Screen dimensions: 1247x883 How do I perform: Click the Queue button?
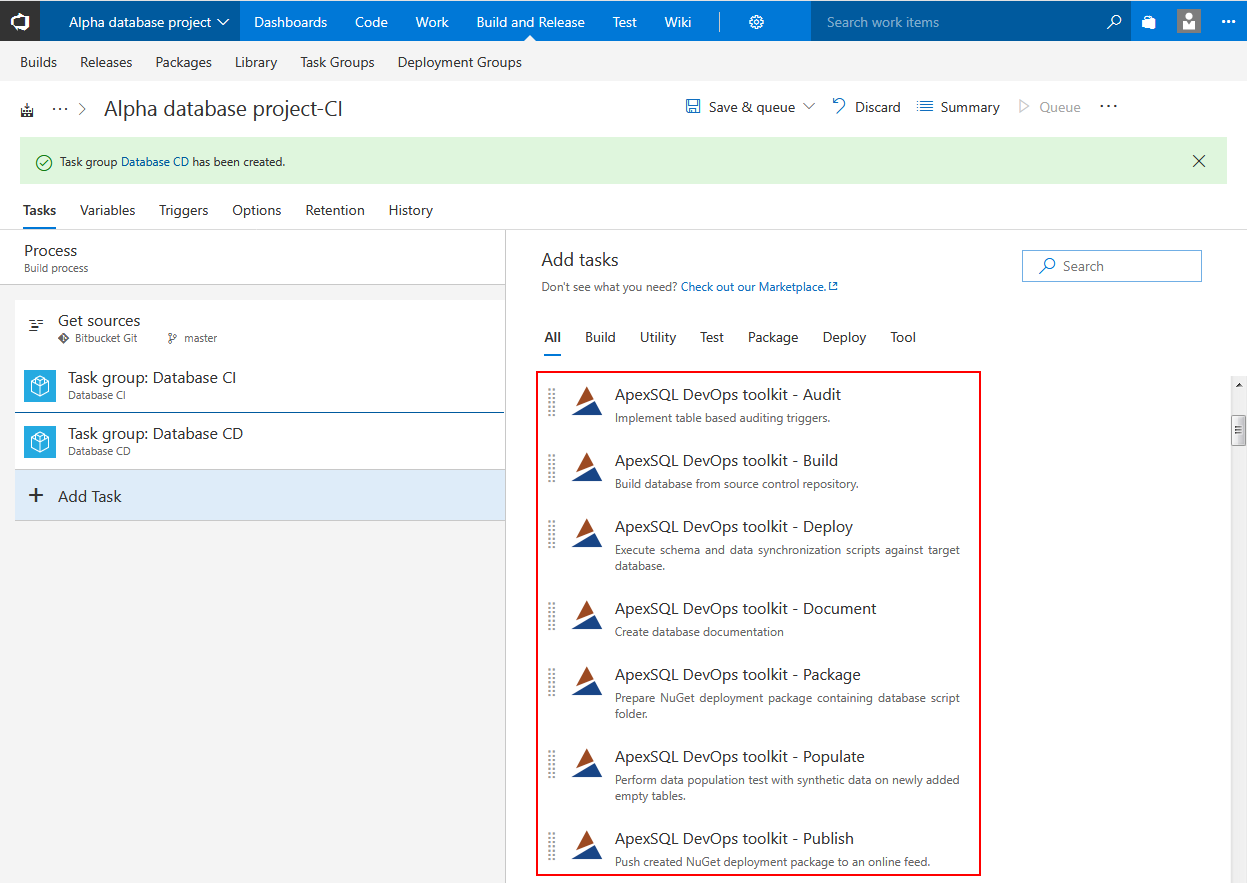point(1049,107)
